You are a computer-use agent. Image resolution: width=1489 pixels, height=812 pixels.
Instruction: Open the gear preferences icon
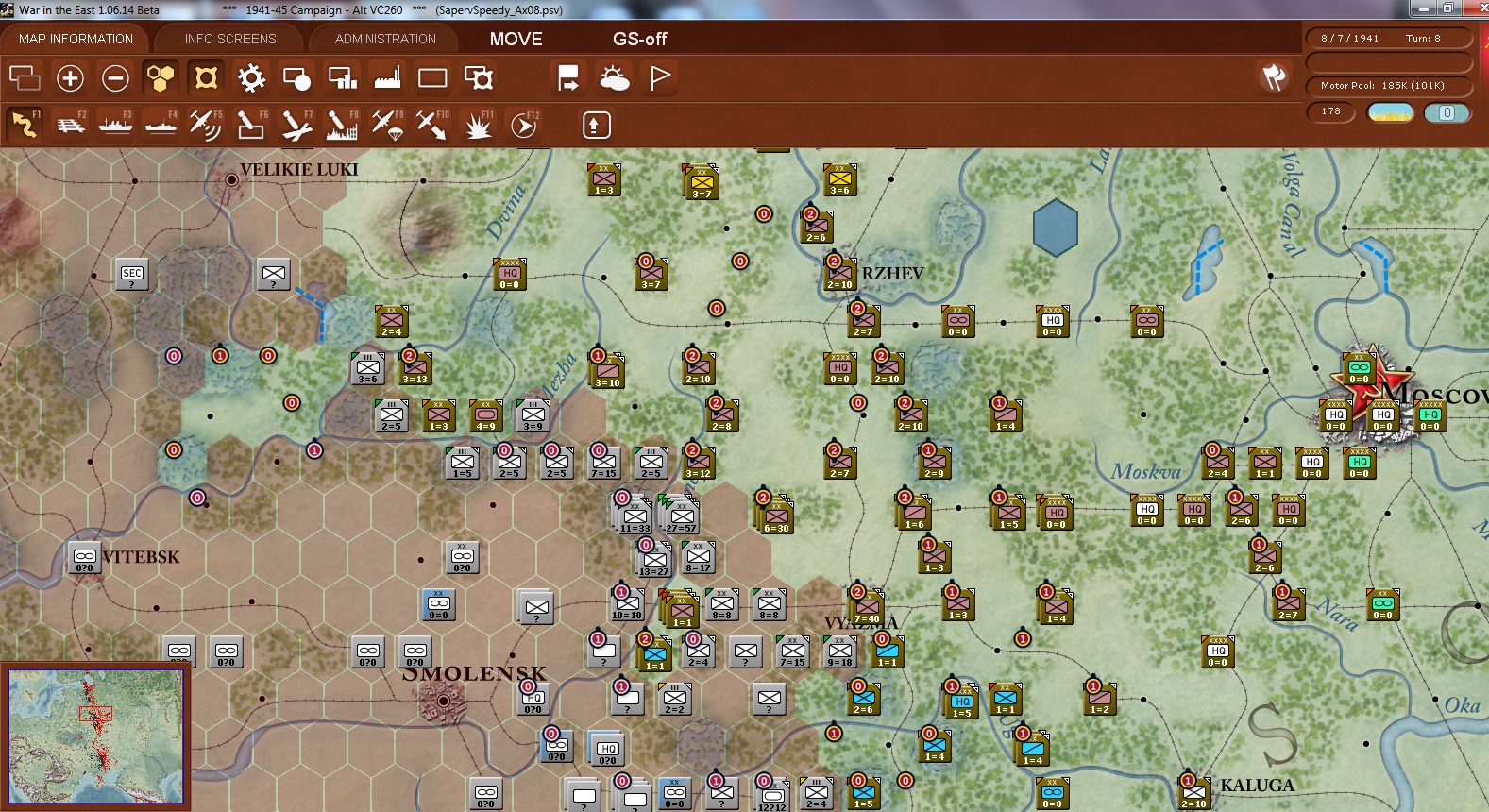pyautogui.click(x=251, y=77)
